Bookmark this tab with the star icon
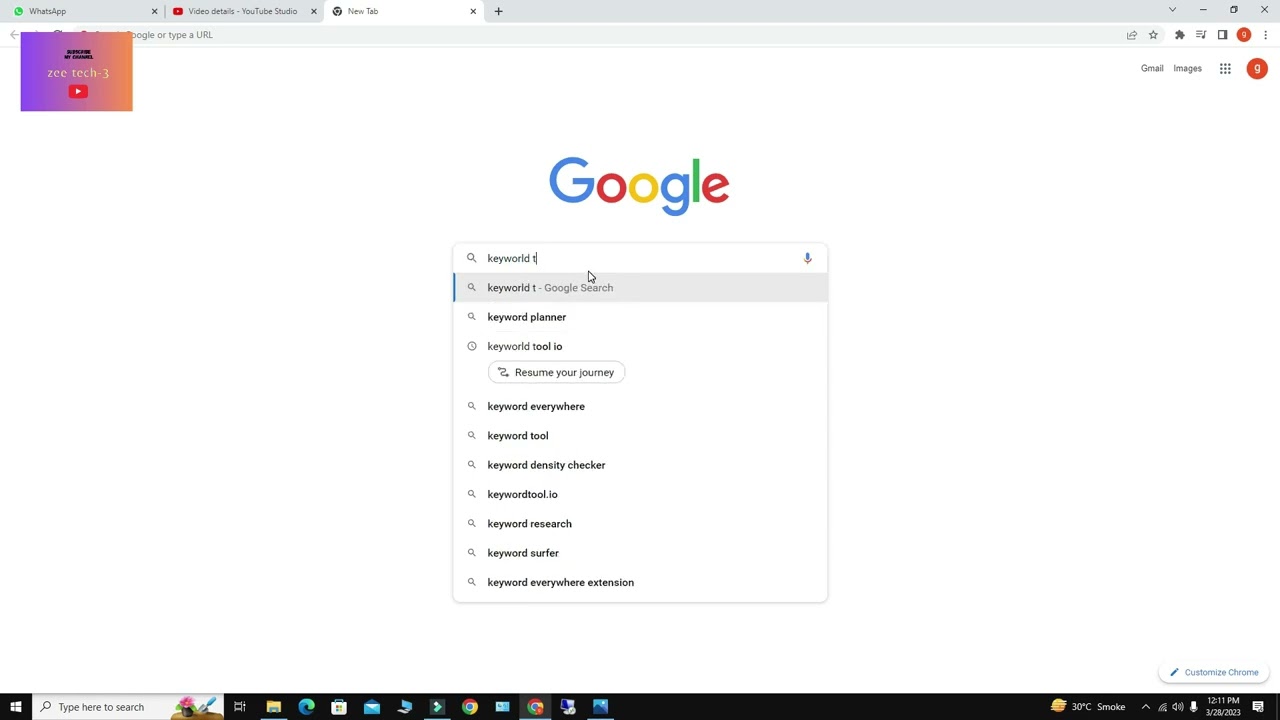1280x720 pixels. coord(1153,35)
